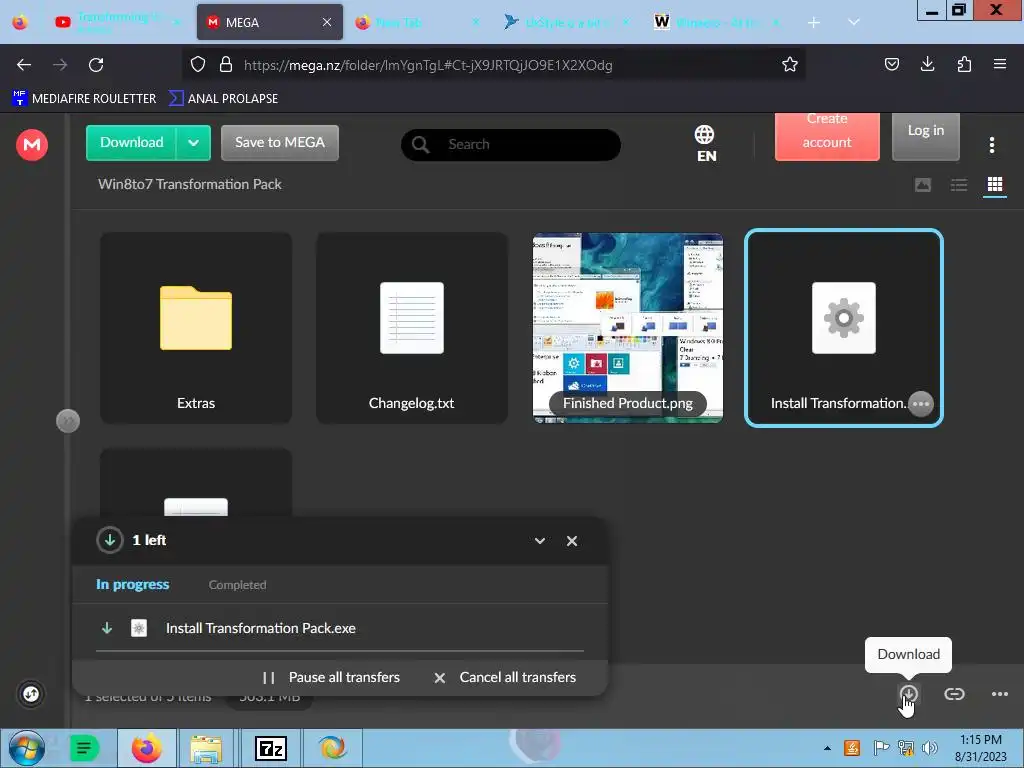Image resolution: width=1024 pixels, height=768 pixels.
Task: Close the transfers panel
Action: 571,541
